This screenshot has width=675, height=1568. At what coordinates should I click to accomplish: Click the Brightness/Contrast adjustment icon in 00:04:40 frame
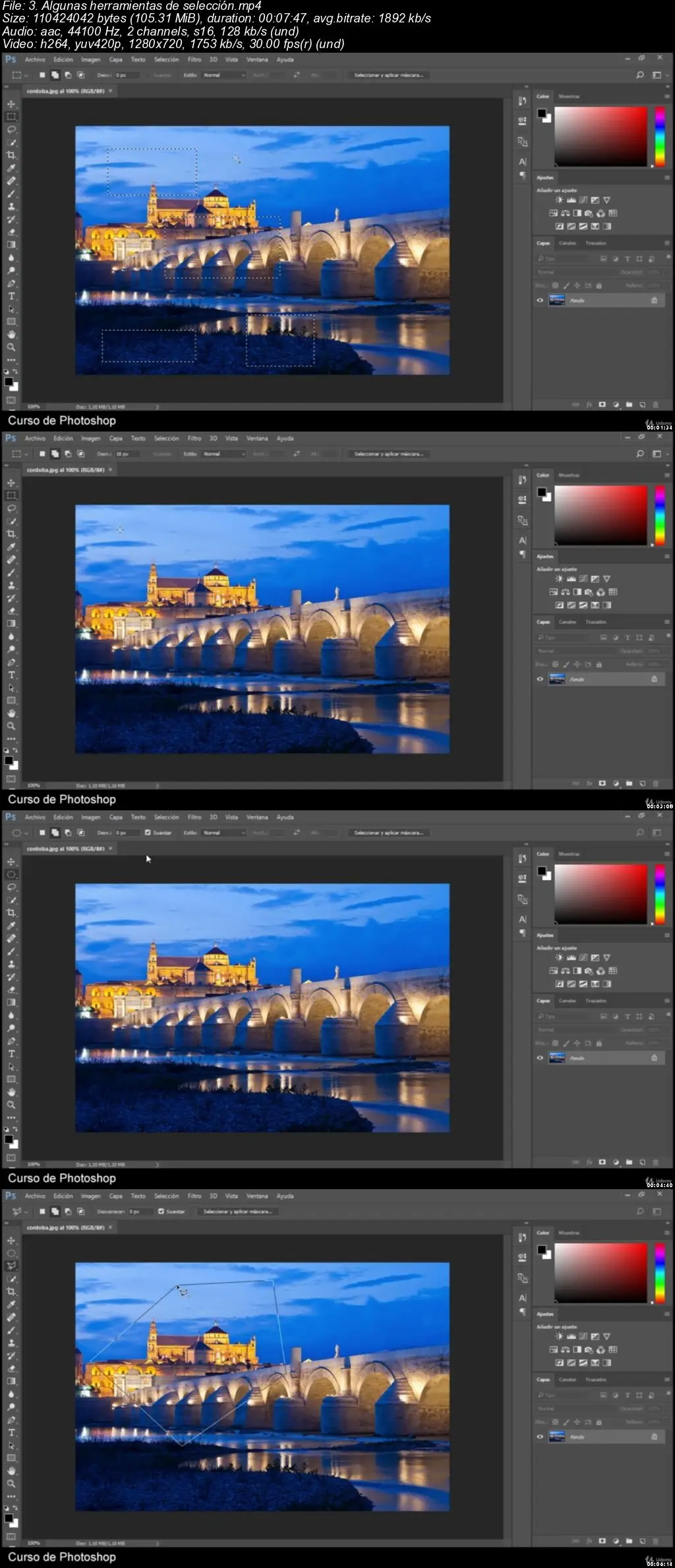pos(559,957)
